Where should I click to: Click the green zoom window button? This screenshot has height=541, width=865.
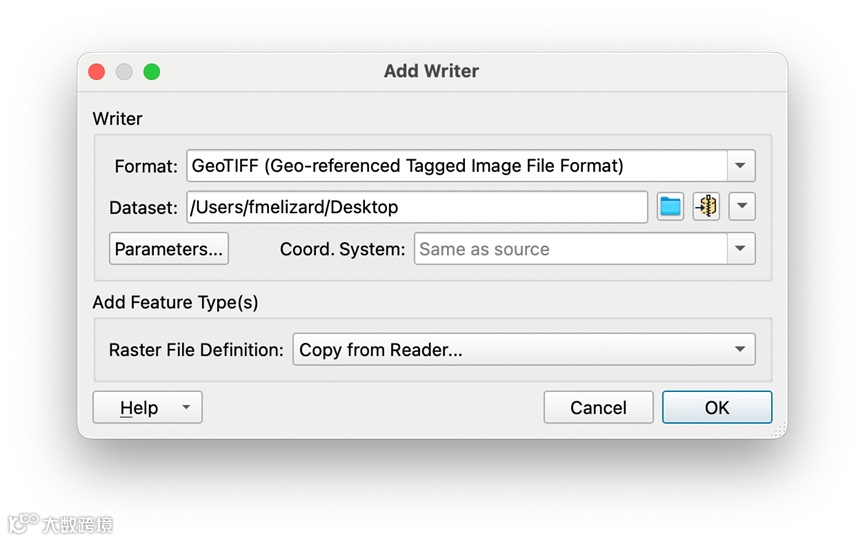(152, 72)
